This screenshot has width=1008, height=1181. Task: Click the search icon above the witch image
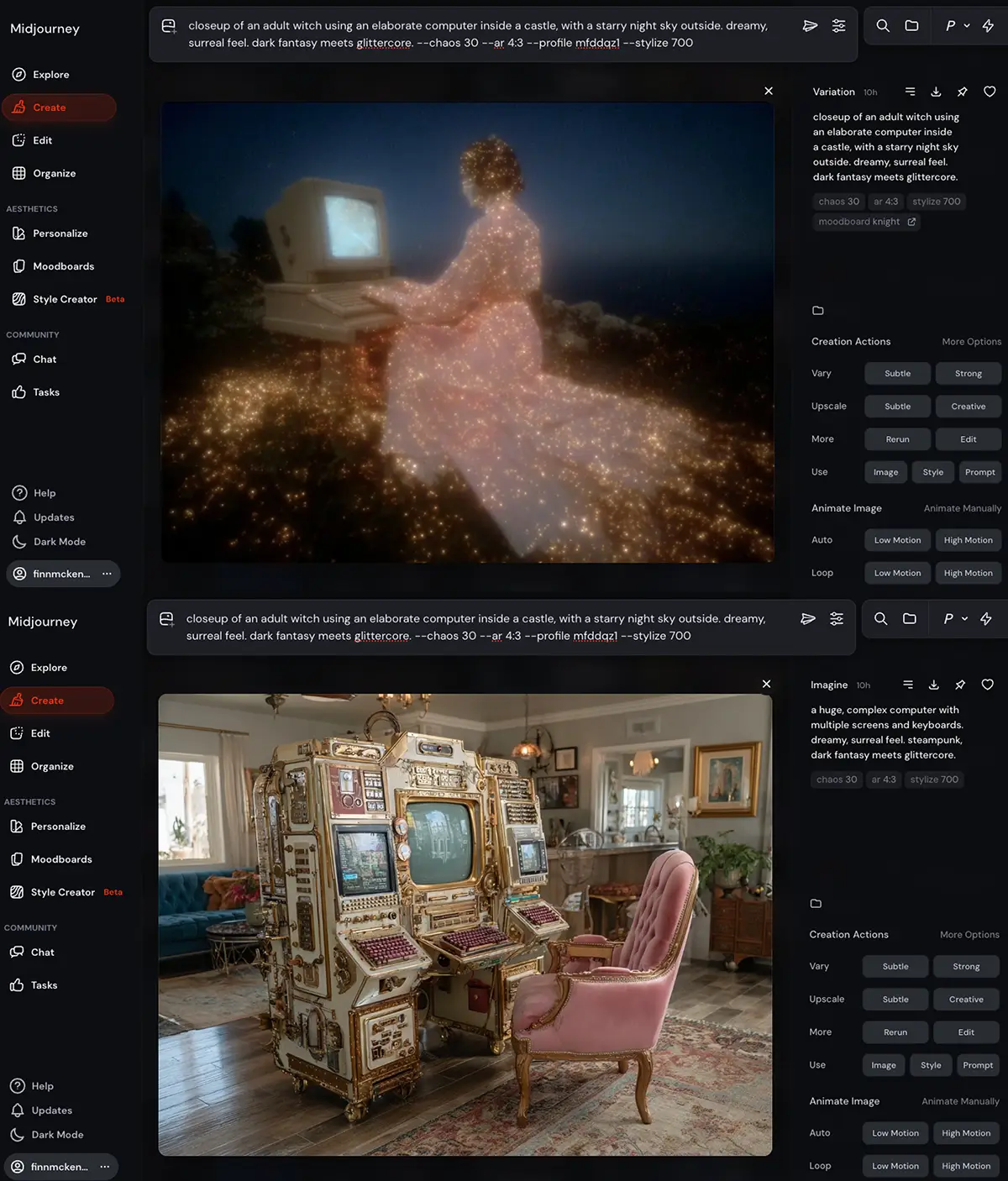(x=883, y=26)
